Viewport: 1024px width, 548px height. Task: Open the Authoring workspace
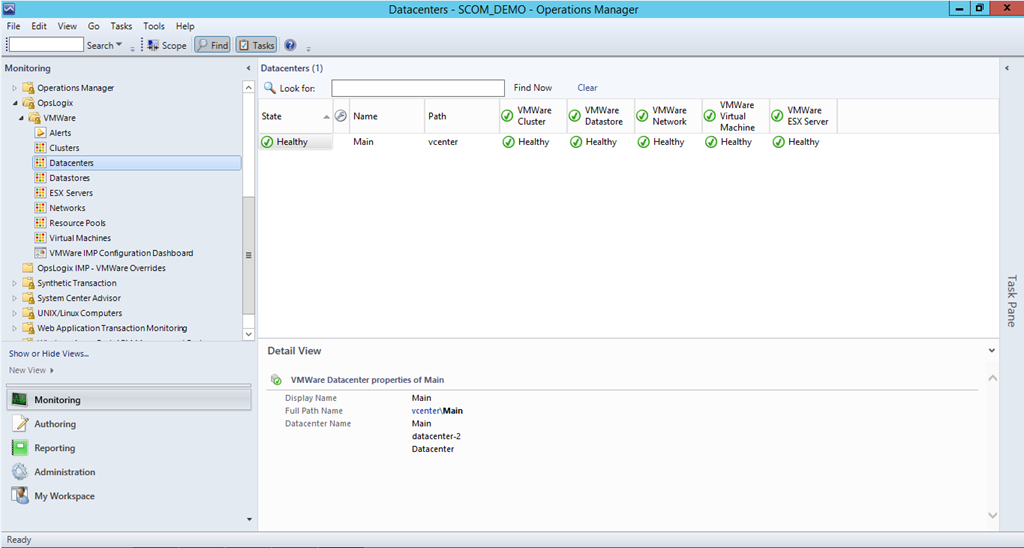coord(55,424)
